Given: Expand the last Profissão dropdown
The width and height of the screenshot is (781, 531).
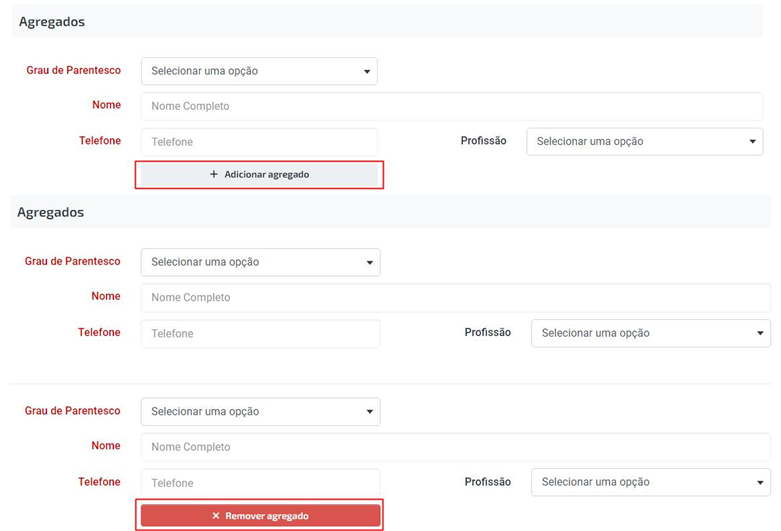Looking at the screenshot, I should (651, 482).
